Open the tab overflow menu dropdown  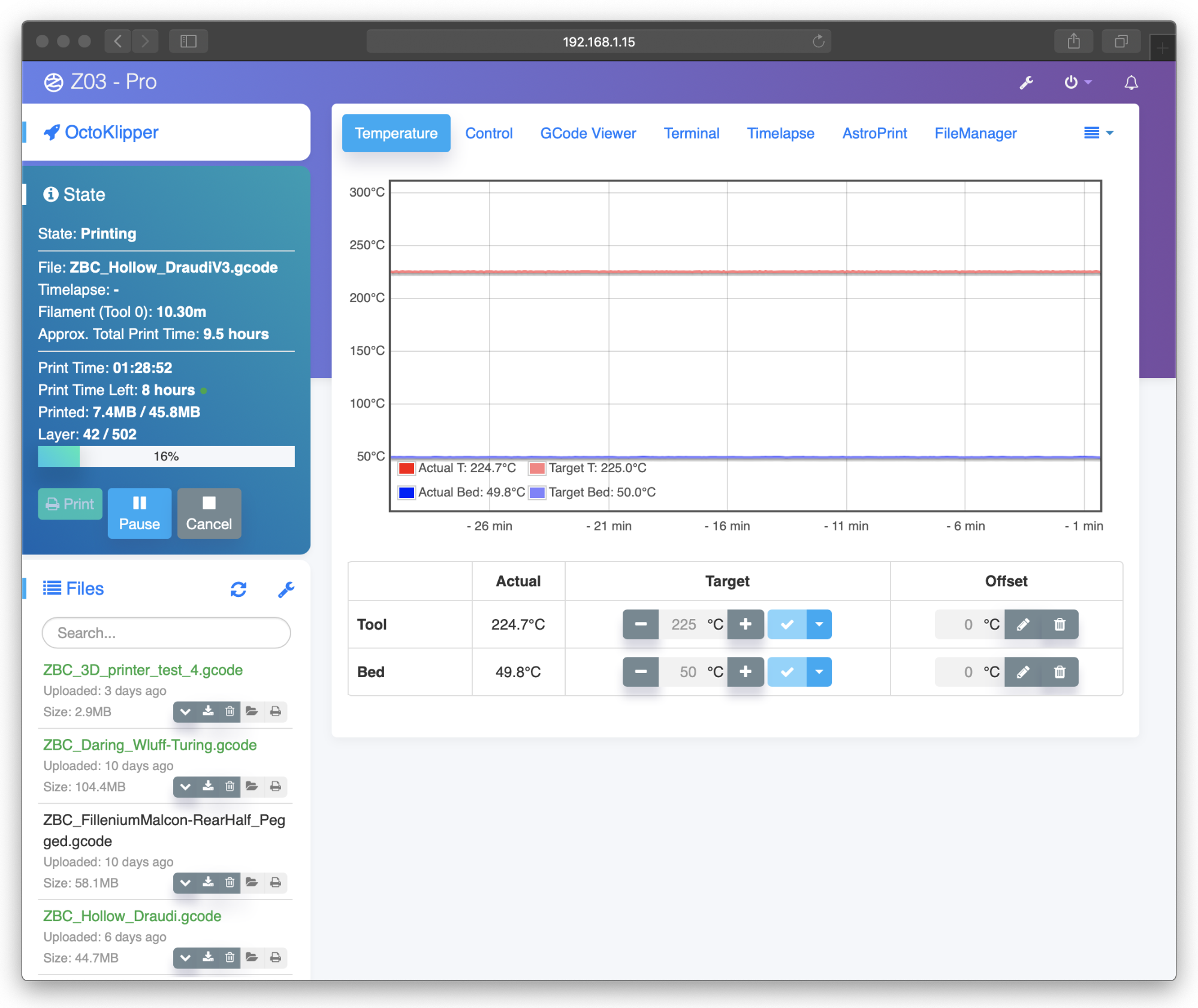click(1099, 133)
